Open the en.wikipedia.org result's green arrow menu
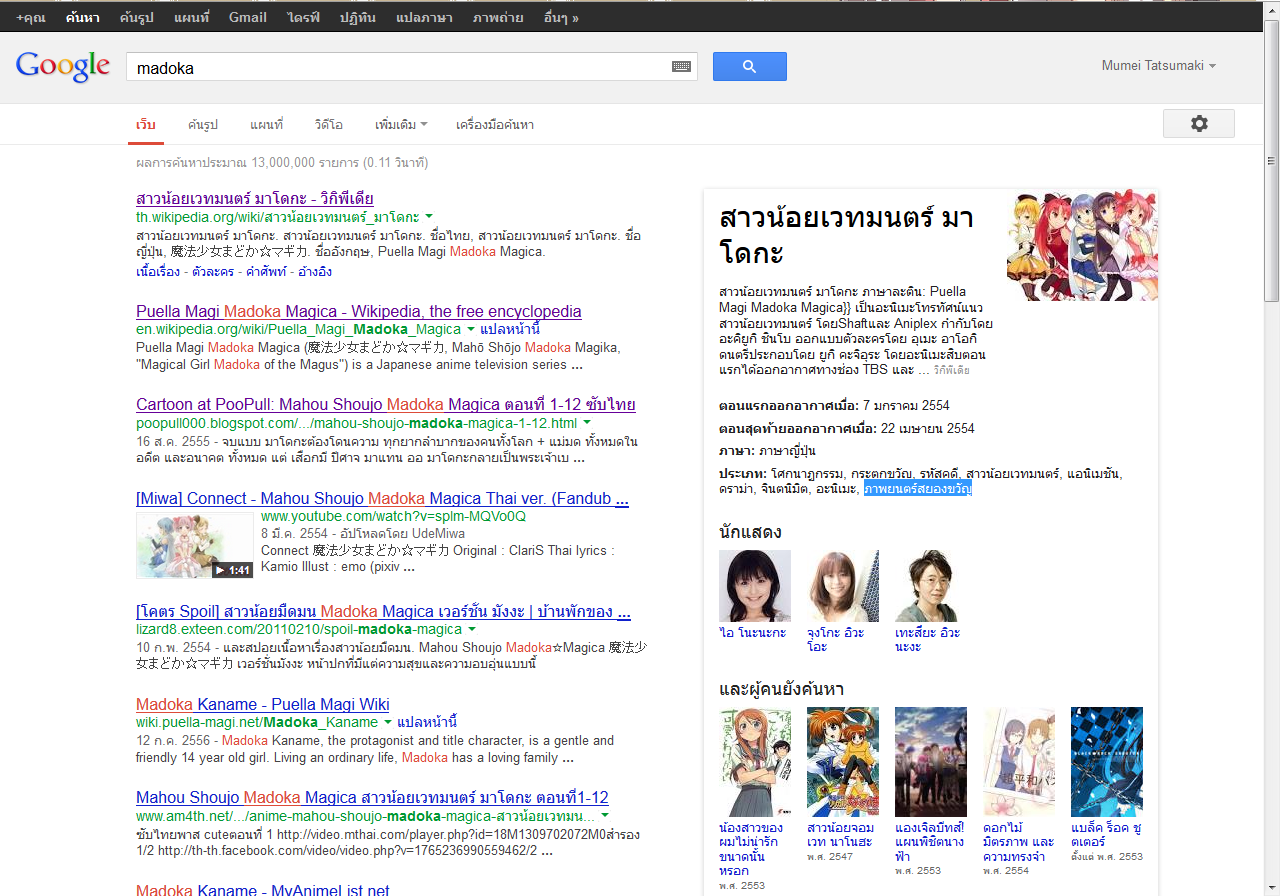 point(470,329)
